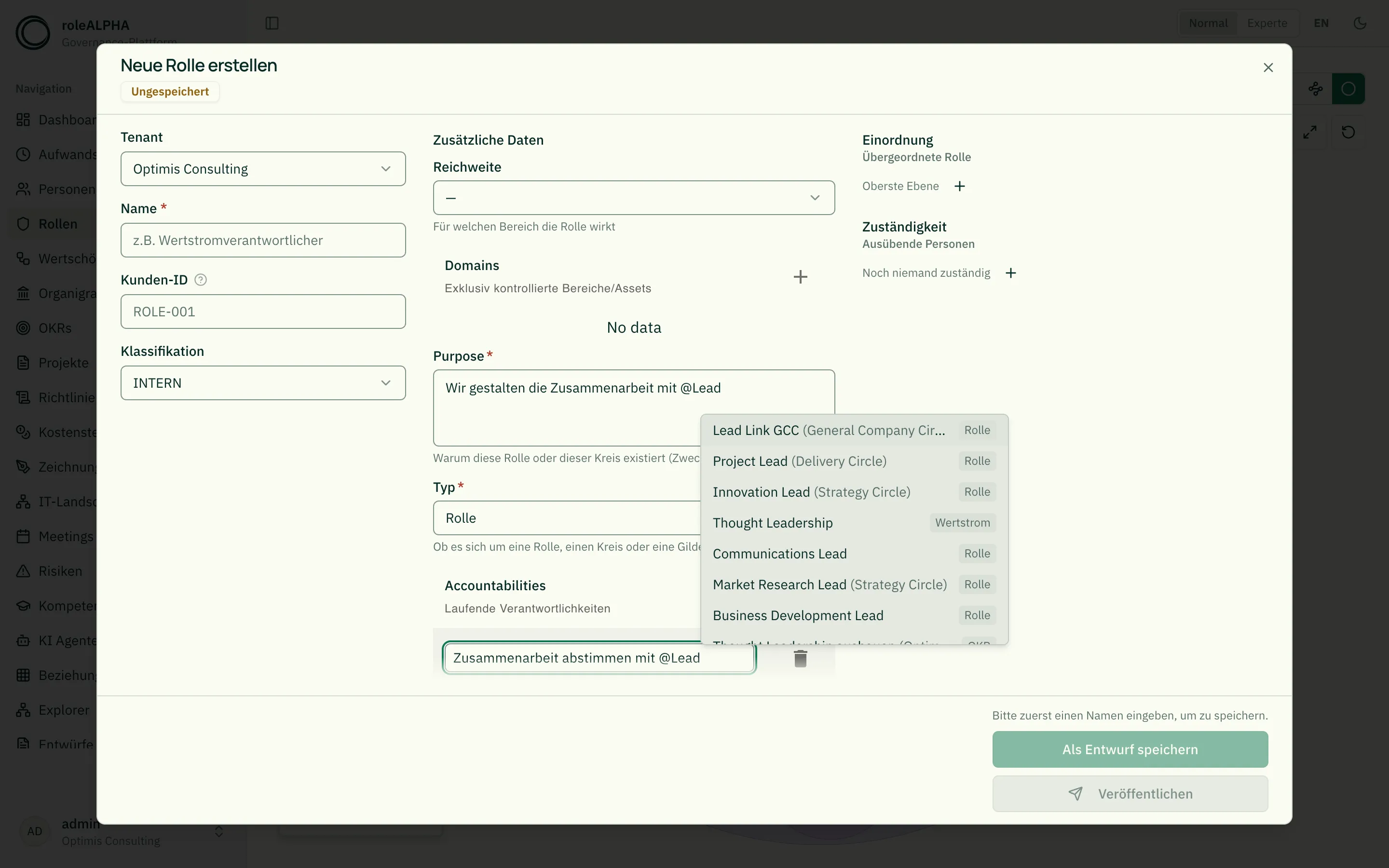Click the reset rotation icon behind dialog
This screenshot has width=1389, height=868.
click(1348, 132)
